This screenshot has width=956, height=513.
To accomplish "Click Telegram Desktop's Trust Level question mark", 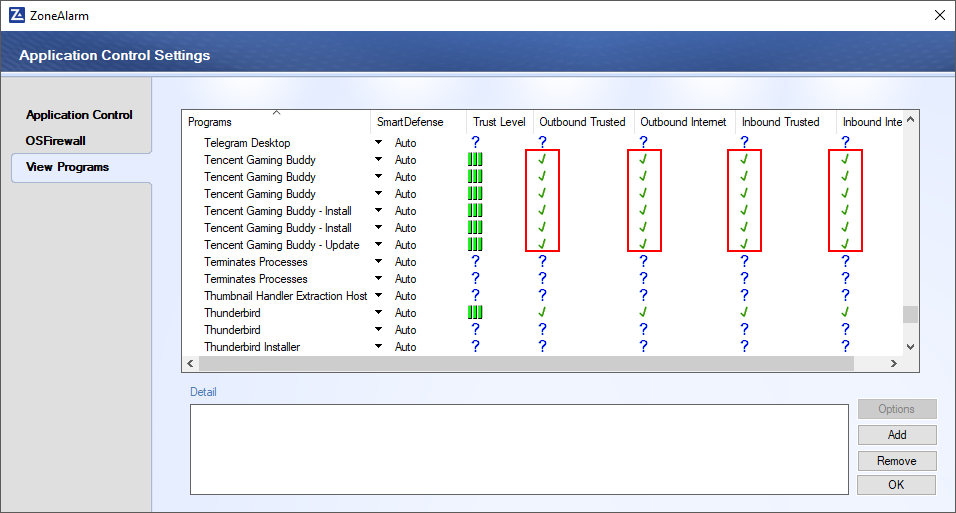I will pyautogui.click(x=476, y=142).
